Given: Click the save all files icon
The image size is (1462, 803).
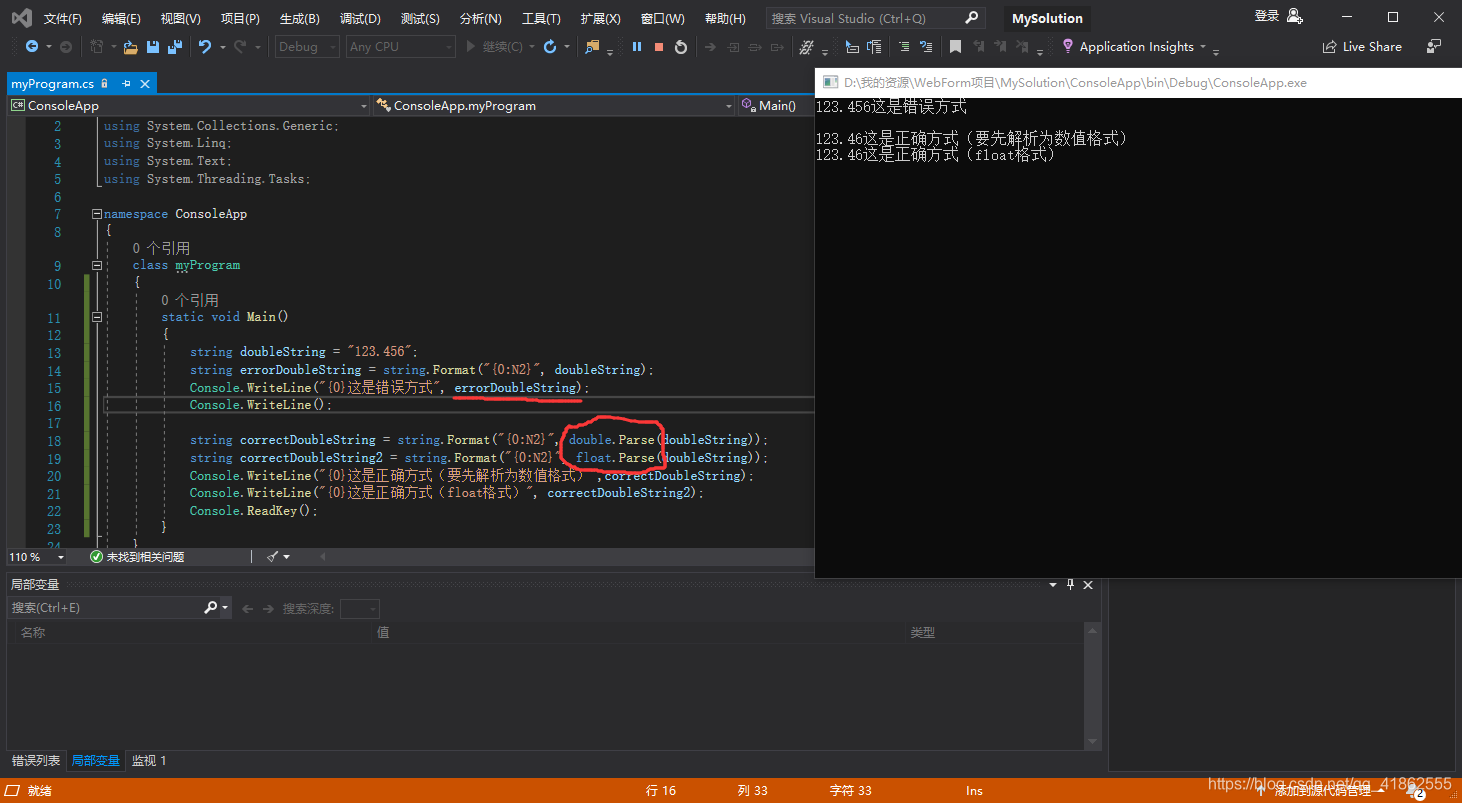Looking at the screenshot, I should (175, 46).
